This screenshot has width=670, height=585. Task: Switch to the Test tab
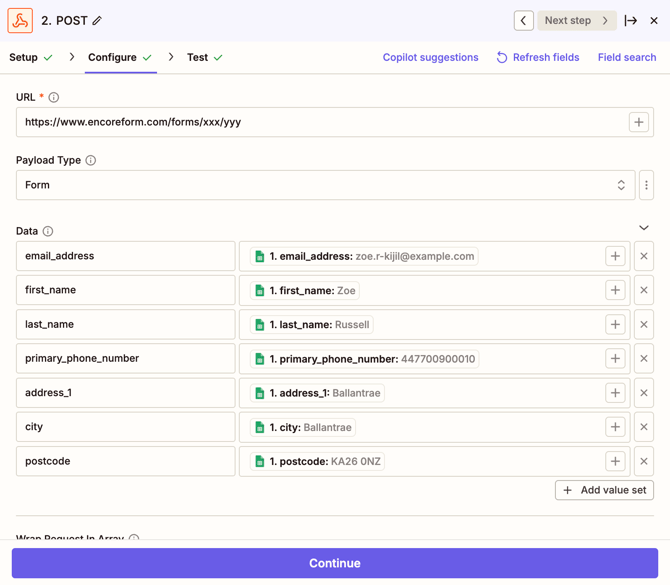point(198,57)
